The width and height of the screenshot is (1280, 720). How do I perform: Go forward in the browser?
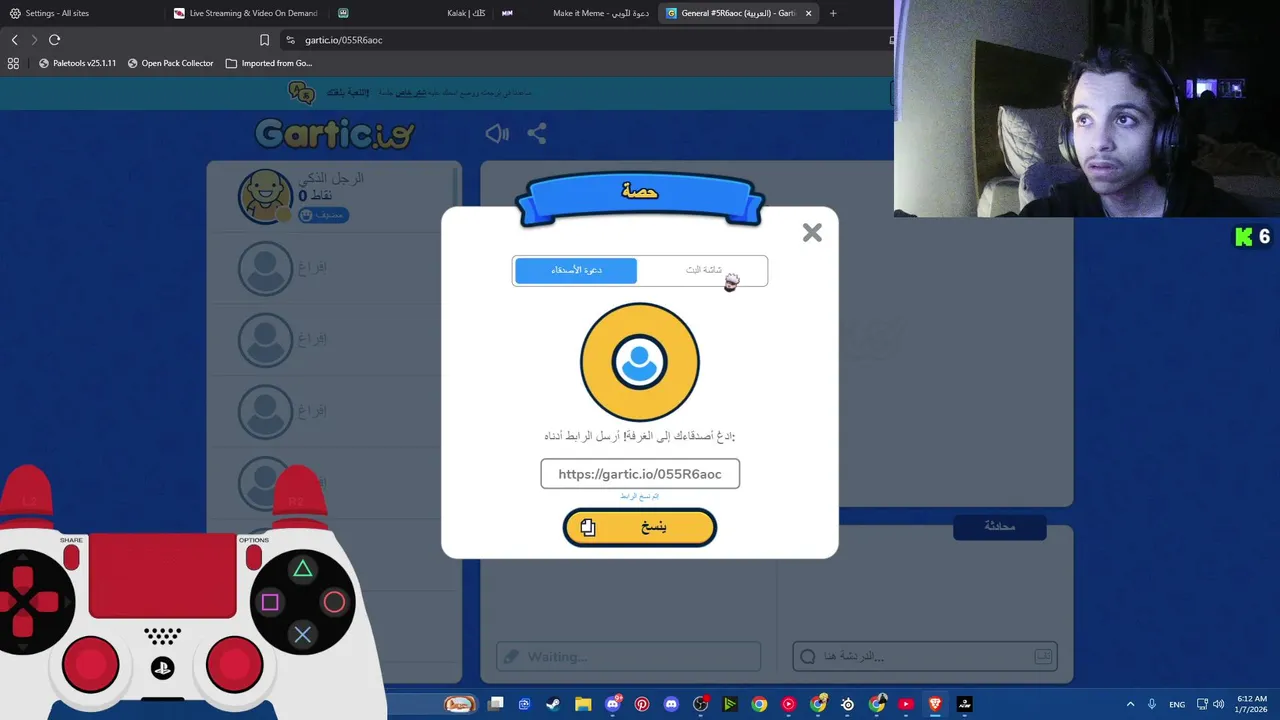click(x=34, y=40)
